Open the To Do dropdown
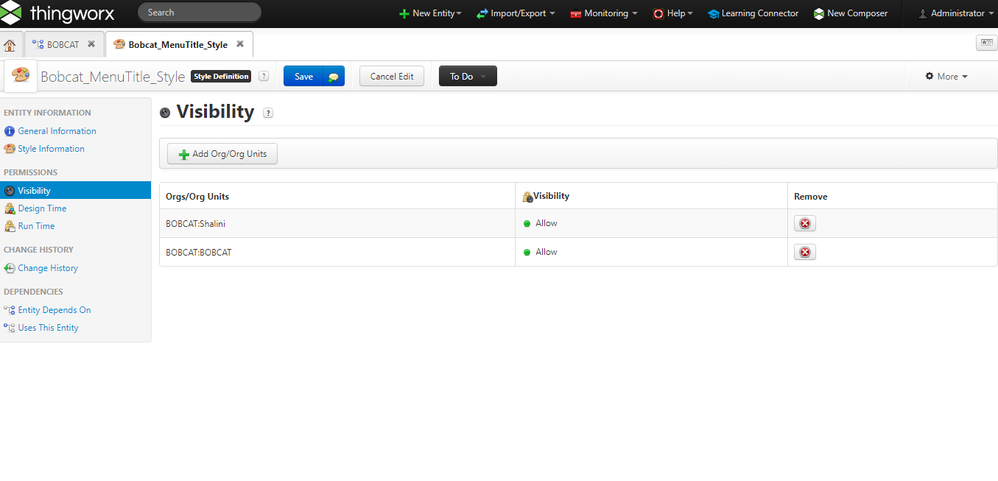Image resolution: width=998 pixels, height=481 pixels. pos(467,76)
